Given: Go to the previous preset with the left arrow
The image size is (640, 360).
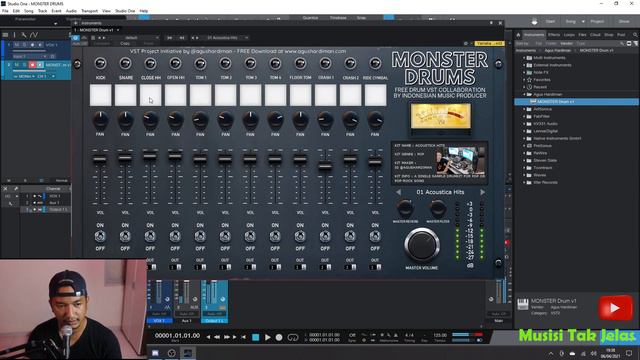Looking at the screenshot, I should tap(398, 192).
